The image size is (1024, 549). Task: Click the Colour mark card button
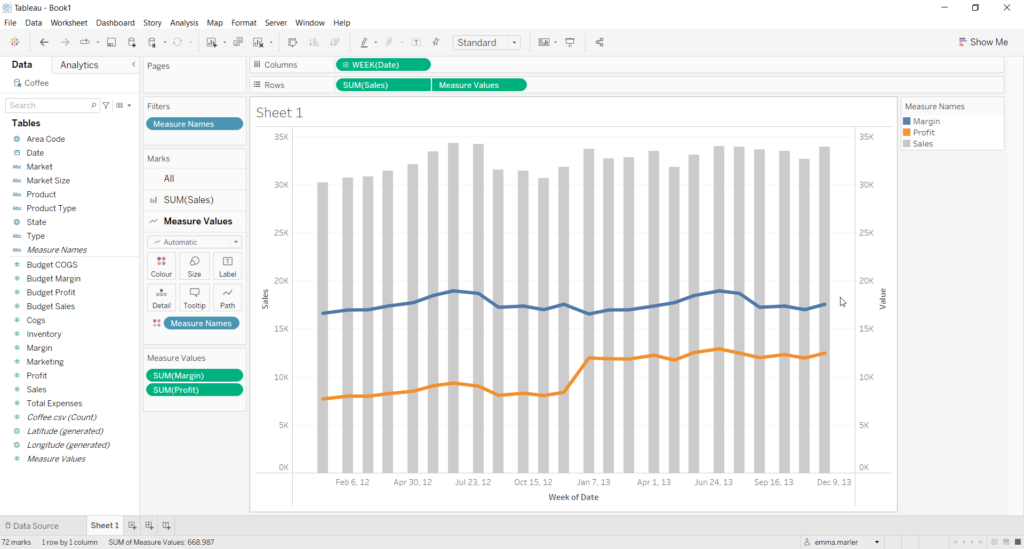click(161, 267)
